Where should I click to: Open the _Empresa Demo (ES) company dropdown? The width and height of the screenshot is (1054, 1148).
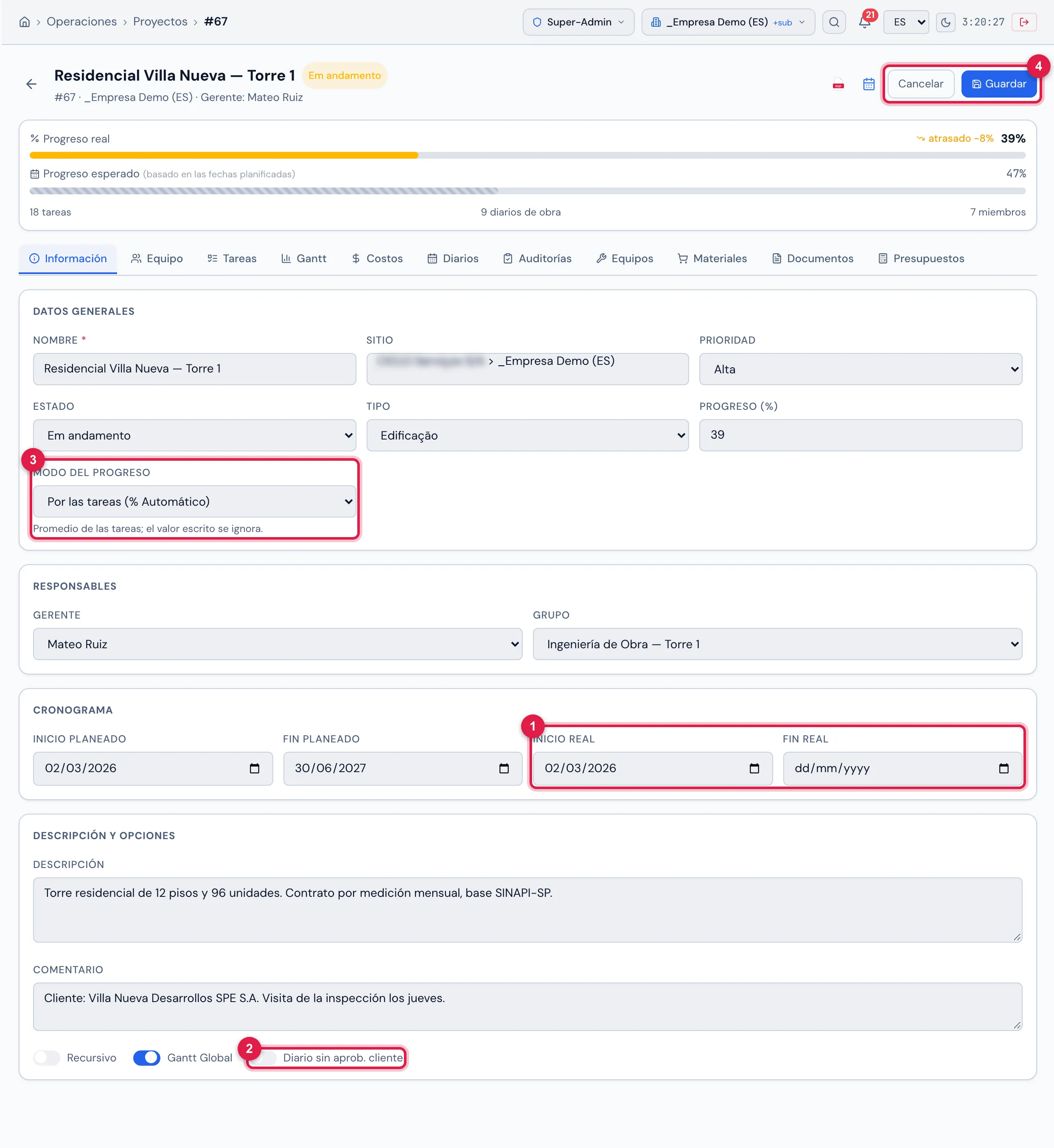(x=728, y=22)
